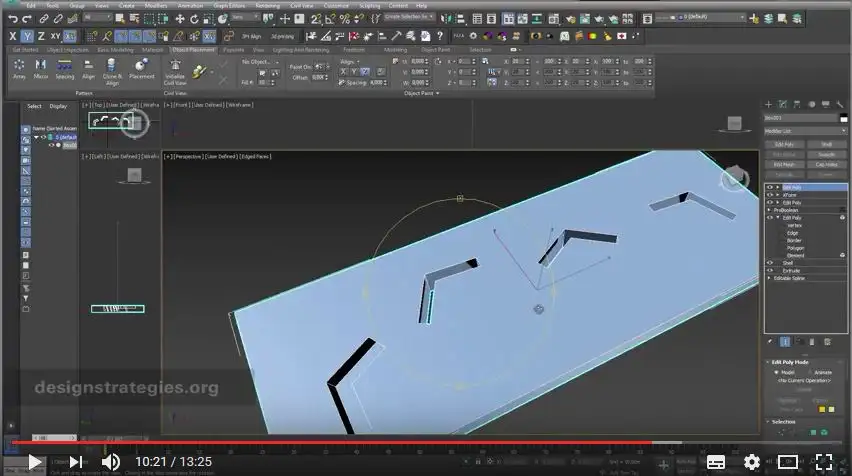Open the Clone & Align tool
Image resolution: width=852 pixels, height=476 pixels.
tap(112, 72)
